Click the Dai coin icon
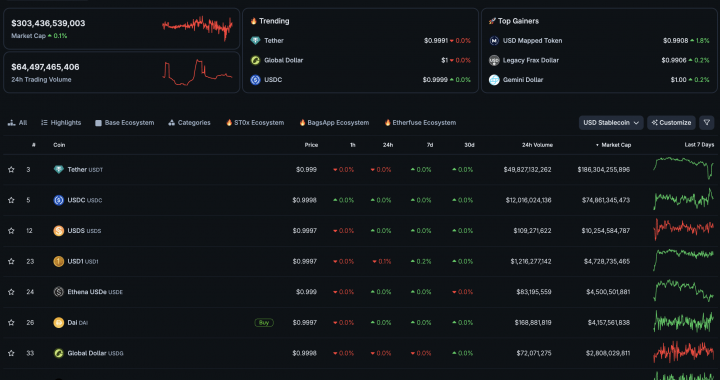The width and height of the screenshot is (720, 380). [x=58, y=323]
